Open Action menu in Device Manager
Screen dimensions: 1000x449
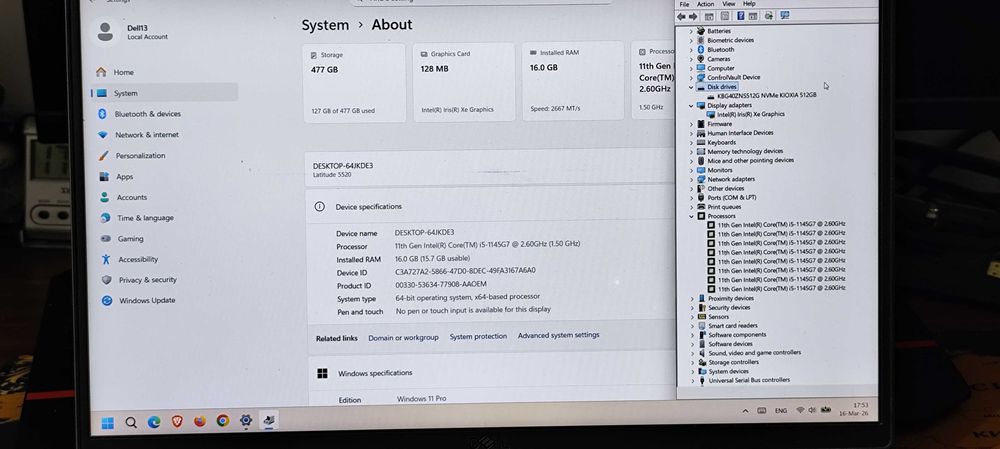tap(705, 4)
